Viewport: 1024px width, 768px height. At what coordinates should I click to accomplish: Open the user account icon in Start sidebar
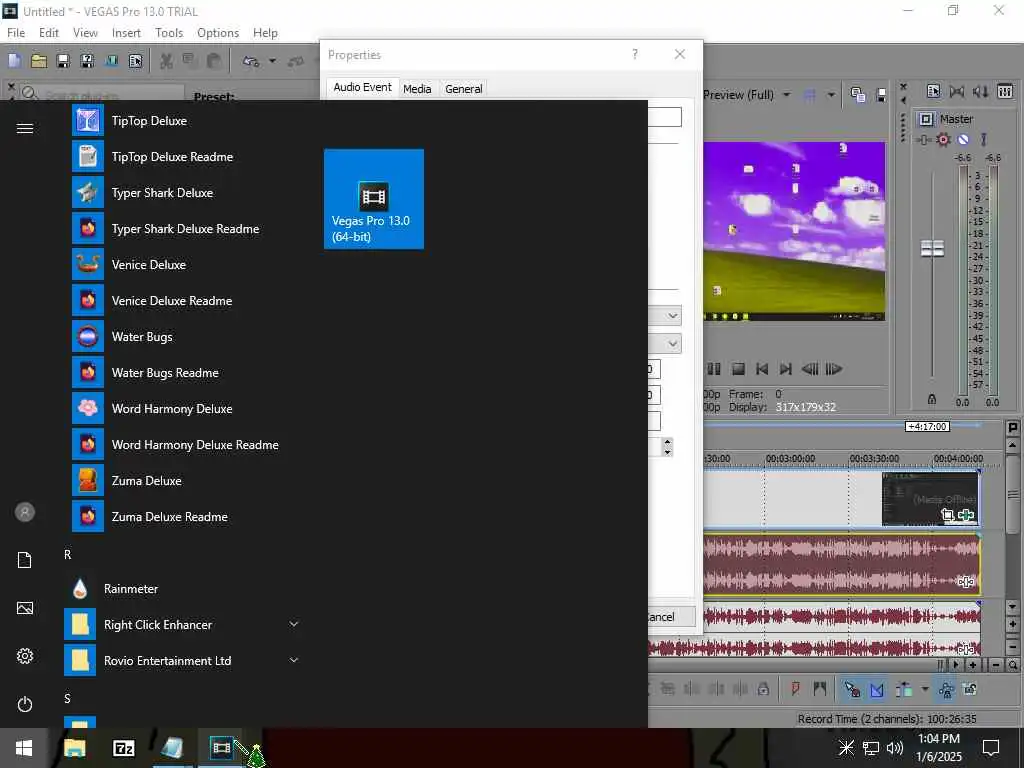[x=25, y=512]
